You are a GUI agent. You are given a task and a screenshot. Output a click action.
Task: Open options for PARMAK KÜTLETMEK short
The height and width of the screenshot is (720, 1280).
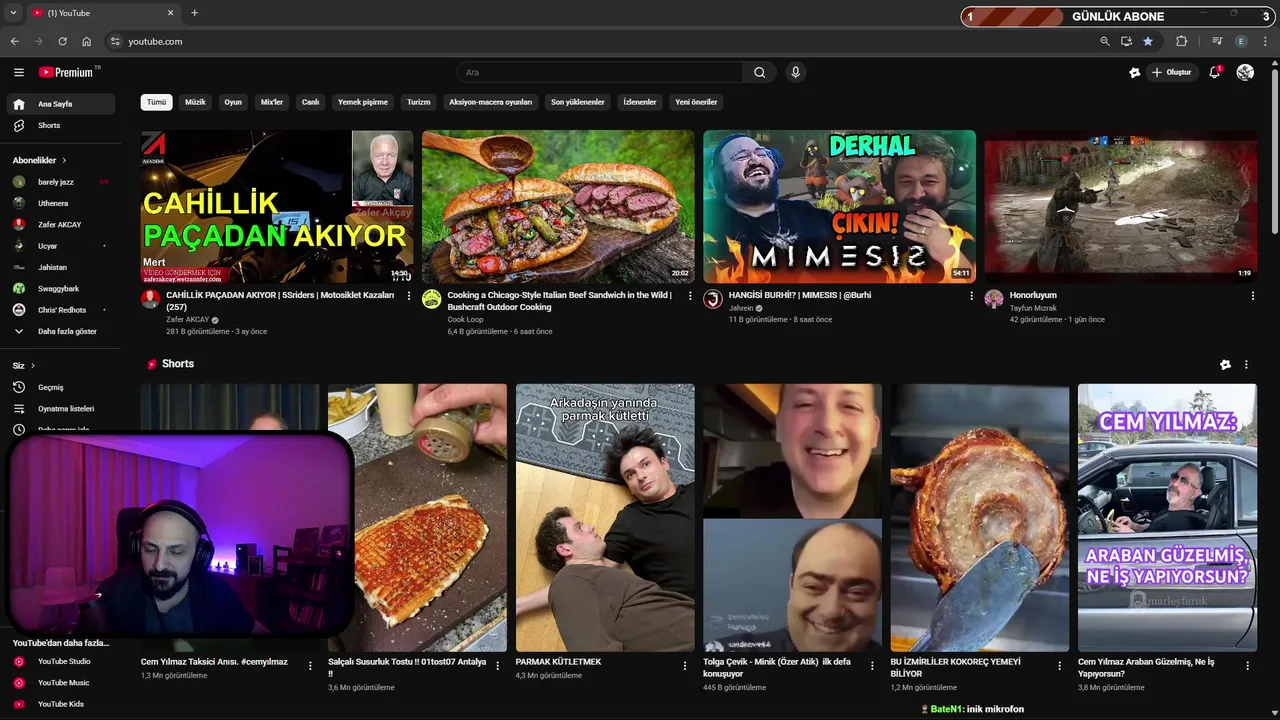[685, 666]
